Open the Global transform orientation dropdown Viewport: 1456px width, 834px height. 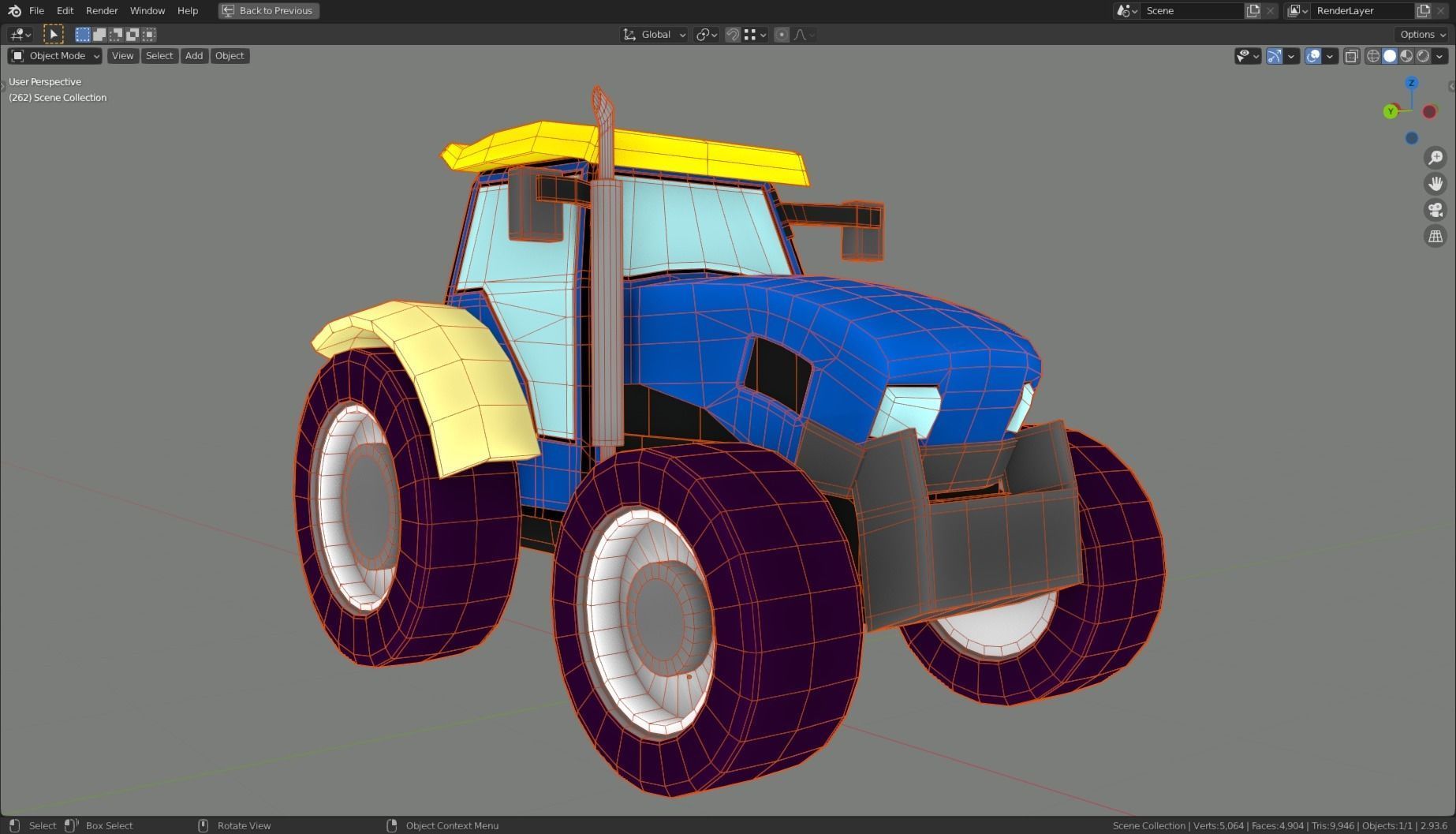tap(654, 34)
